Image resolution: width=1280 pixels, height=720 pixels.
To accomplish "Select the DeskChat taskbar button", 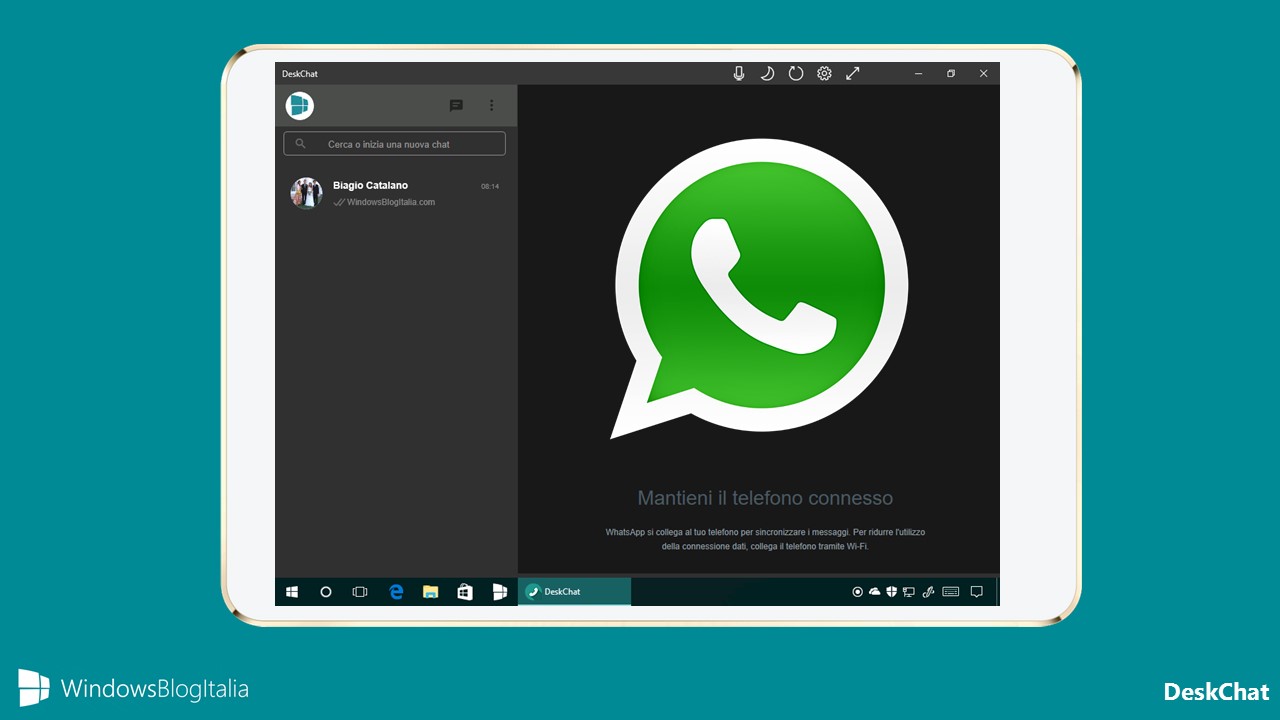I will [x=574, y=592].
